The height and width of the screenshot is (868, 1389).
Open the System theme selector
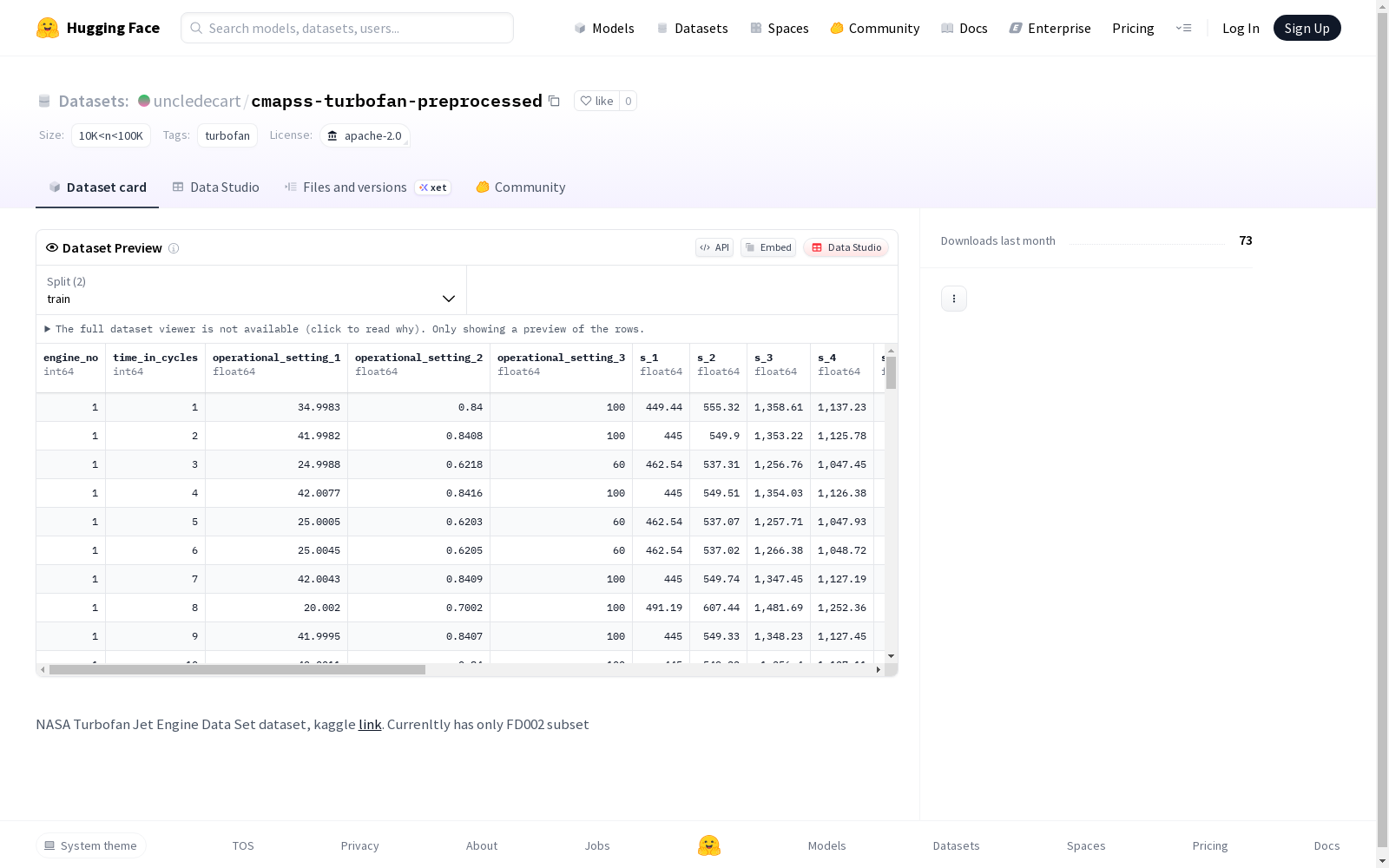tap(91, 845)
